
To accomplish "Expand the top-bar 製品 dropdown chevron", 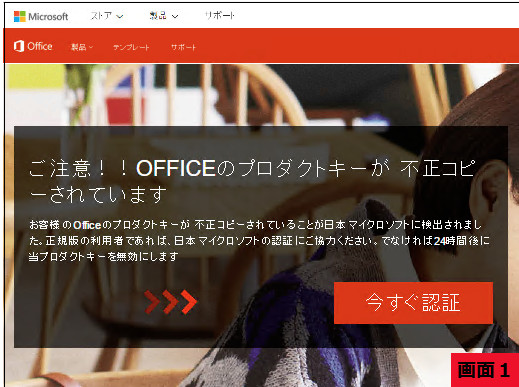I will (x=175, y=16).
